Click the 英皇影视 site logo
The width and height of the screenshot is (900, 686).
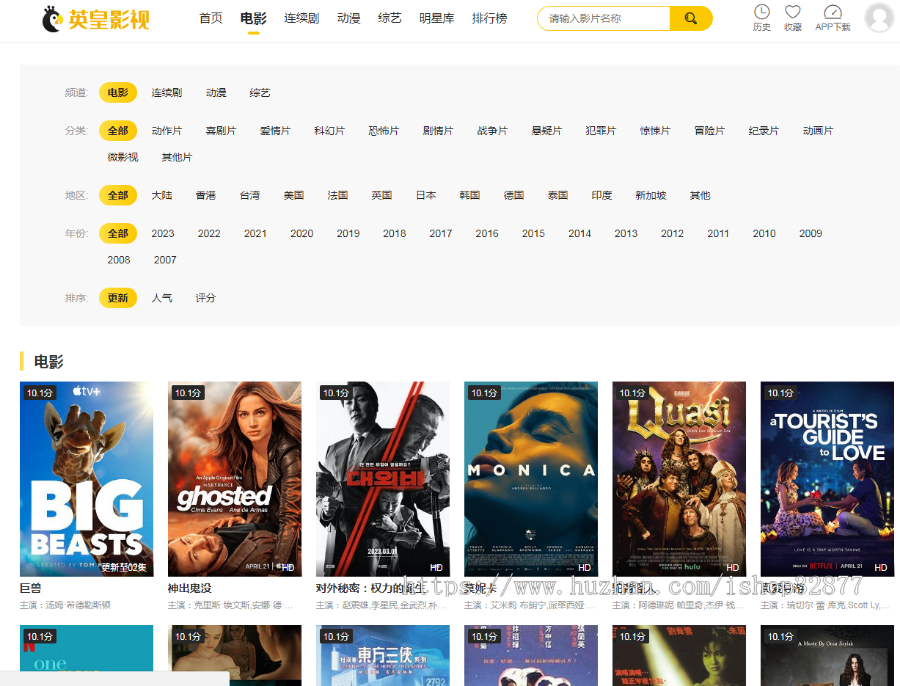pos(95,19)
